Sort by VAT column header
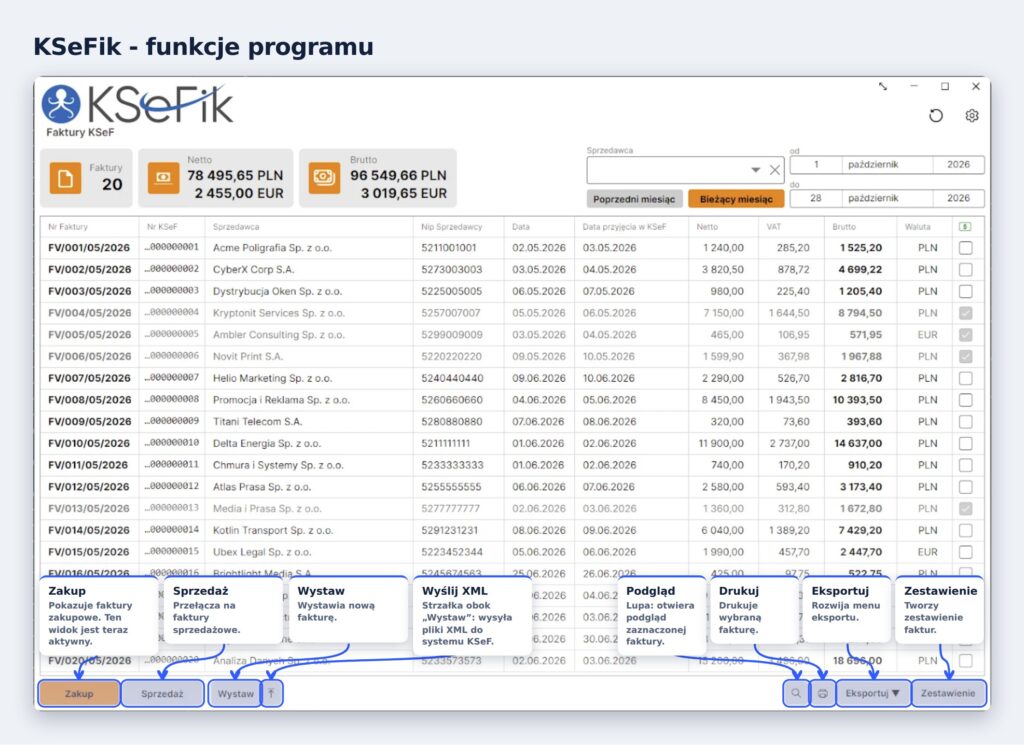Image resolution: width=1024 pixels, height=745 pixels. 774,227
